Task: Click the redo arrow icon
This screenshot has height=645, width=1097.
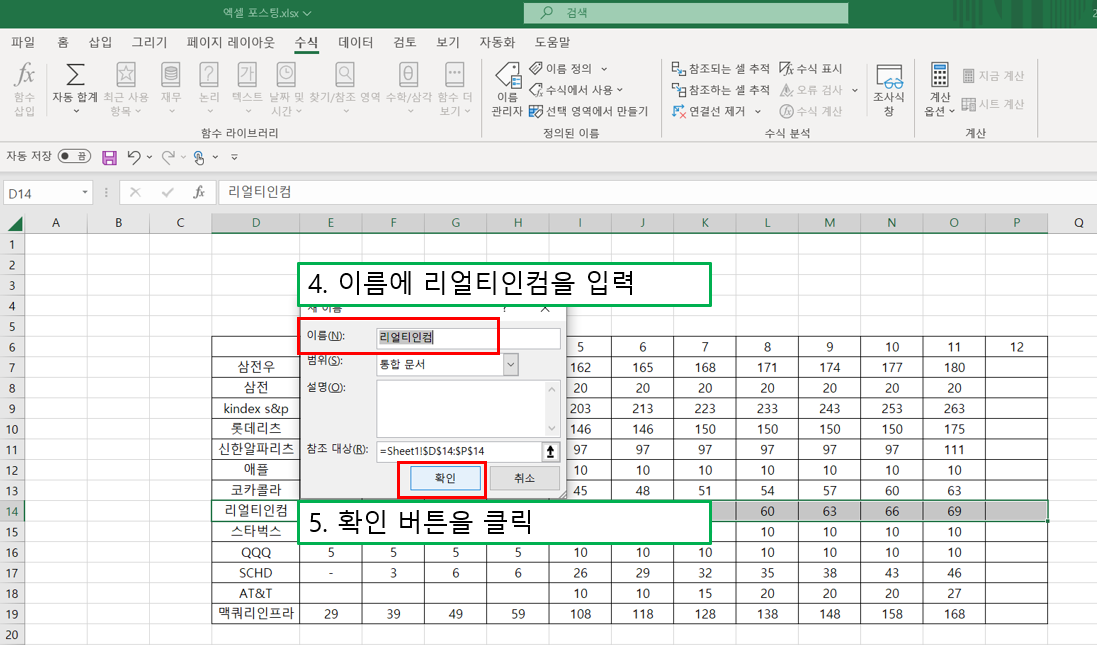Action: tap(168, 157)
